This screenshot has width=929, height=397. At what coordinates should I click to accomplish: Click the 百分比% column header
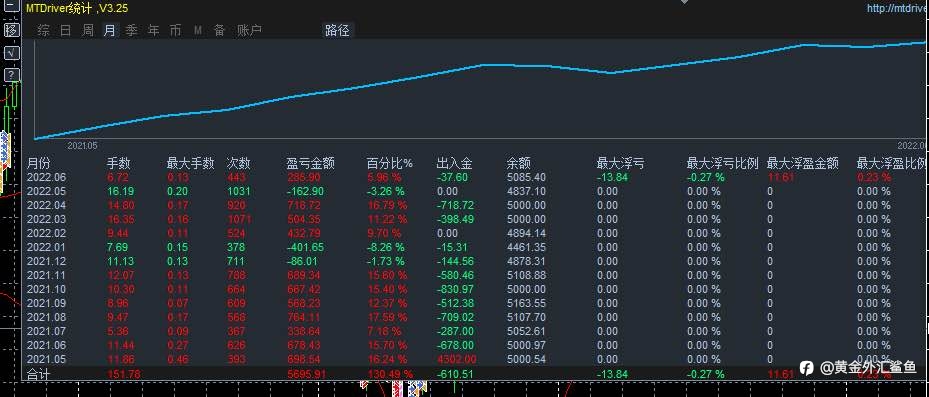click(x=390, y=163)
